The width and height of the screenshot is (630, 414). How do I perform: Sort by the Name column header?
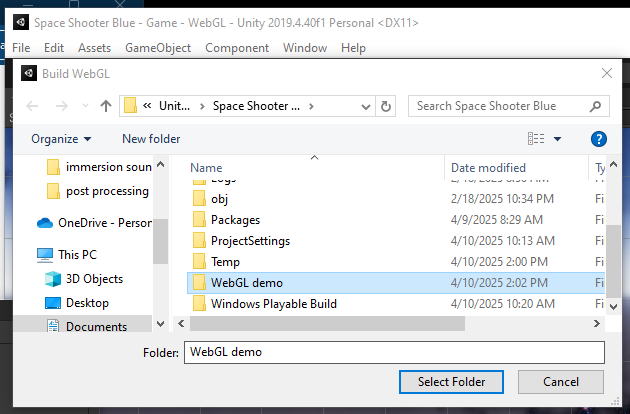[206, 168]
